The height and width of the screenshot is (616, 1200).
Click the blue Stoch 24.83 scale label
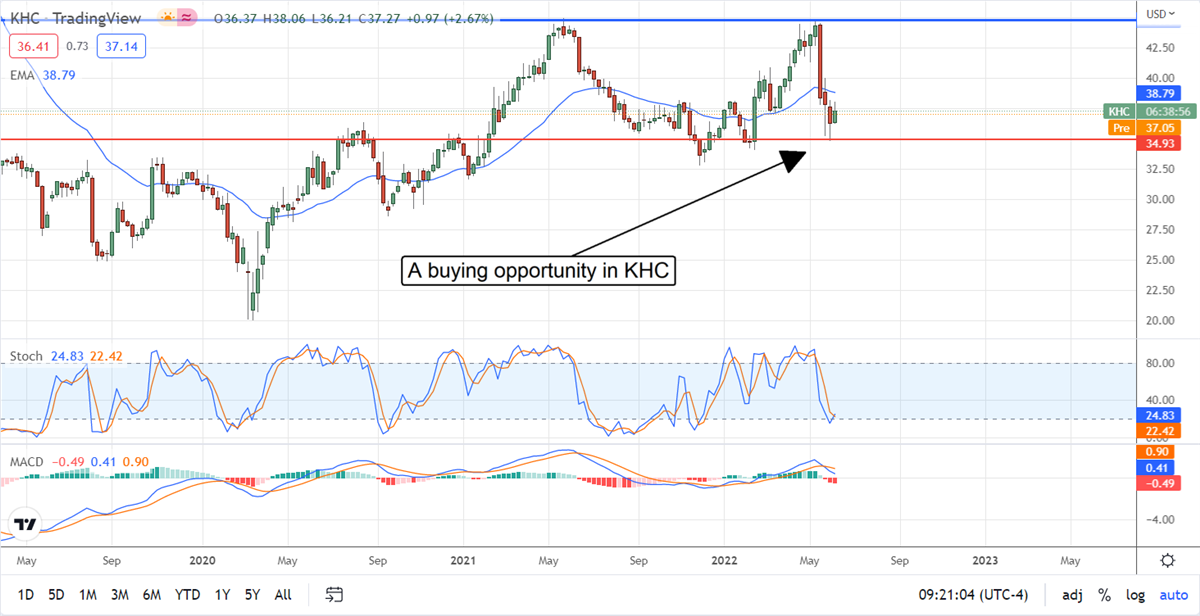(x=1160, y=415)
